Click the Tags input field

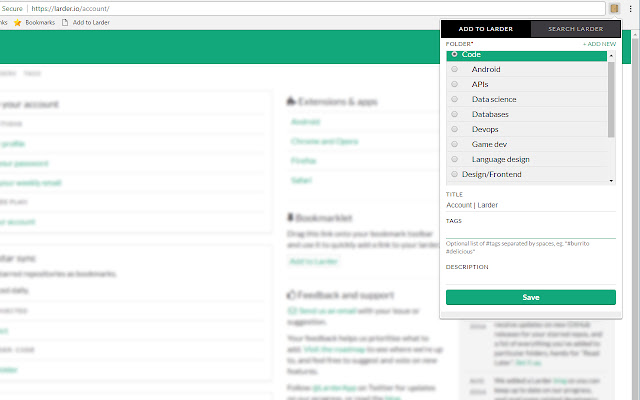click(531, 233)
